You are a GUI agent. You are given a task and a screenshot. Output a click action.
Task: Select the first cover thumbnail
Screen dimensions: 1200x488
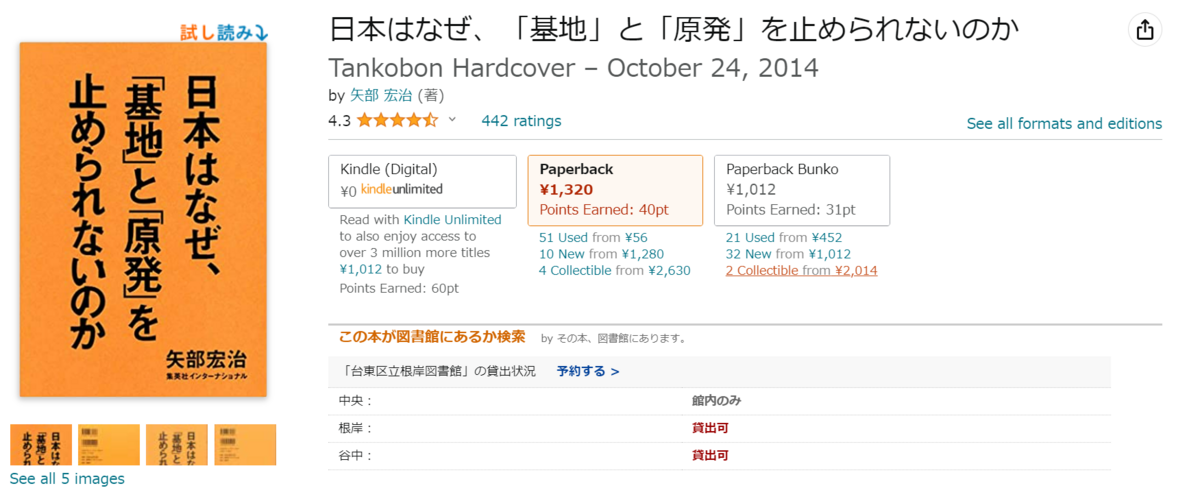coord(41,445)
